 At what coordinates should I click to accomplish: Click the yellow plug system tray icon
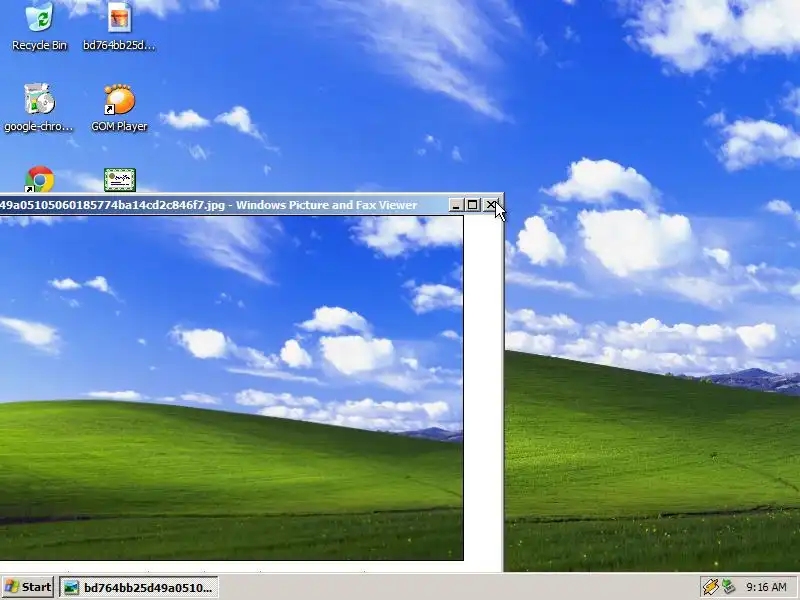pos(710,587)
